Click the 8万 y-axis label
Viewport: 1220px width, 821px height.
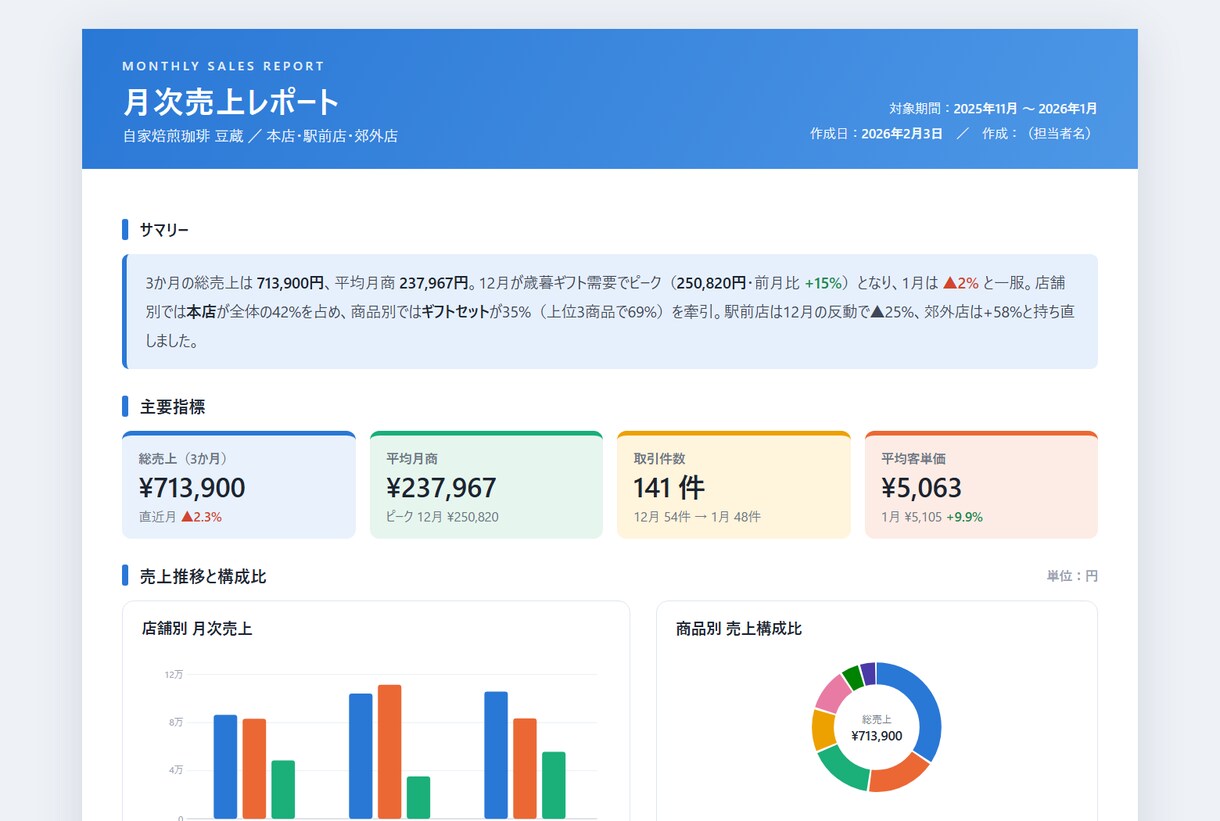point(176,722)
